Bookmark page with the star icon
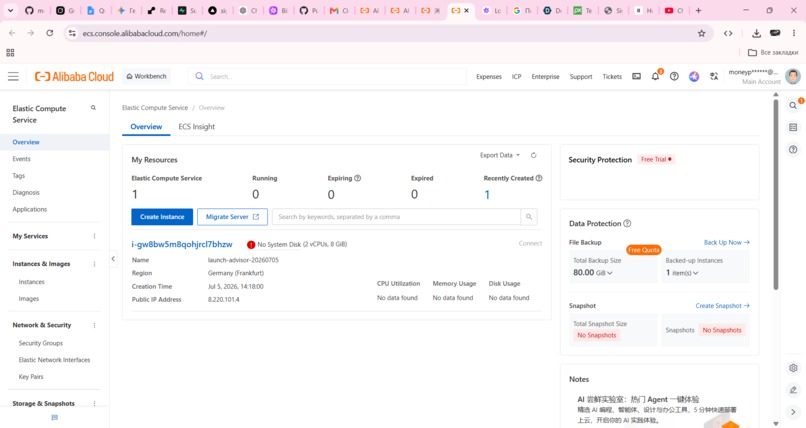 pyautogui.click(x=702, y=33)
